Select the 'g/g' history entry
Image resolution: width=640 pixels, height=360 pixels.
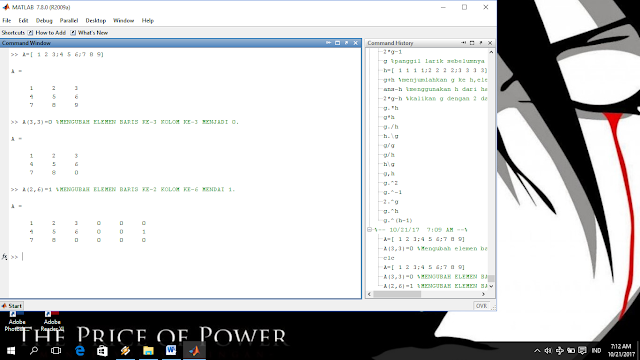click(x=389, y=146)
